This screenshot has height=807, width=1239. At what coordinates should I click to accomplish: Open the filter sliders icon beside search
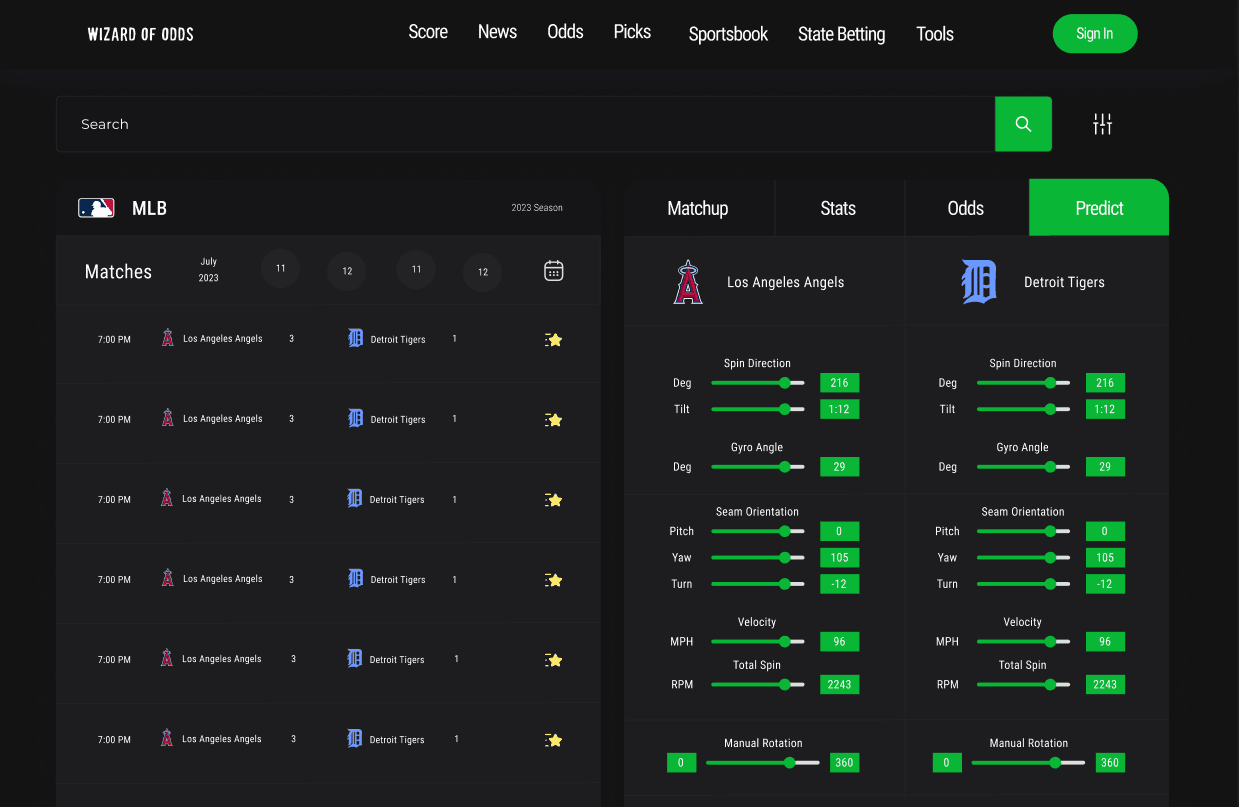pyautogui.click(x=1102, y=124)
